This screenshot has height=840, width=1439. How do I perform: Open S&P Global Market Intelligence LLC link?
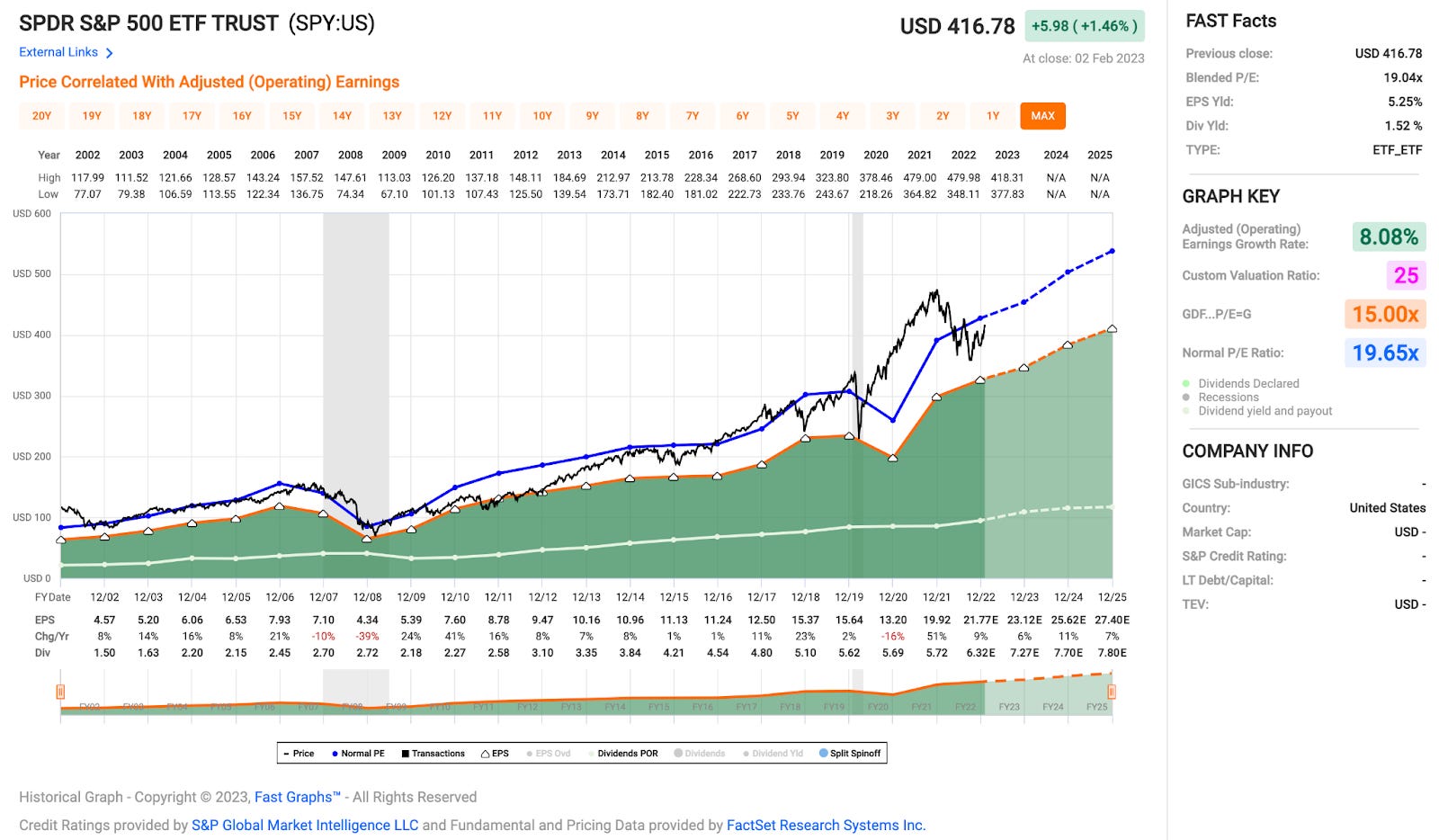coord(305,825)
